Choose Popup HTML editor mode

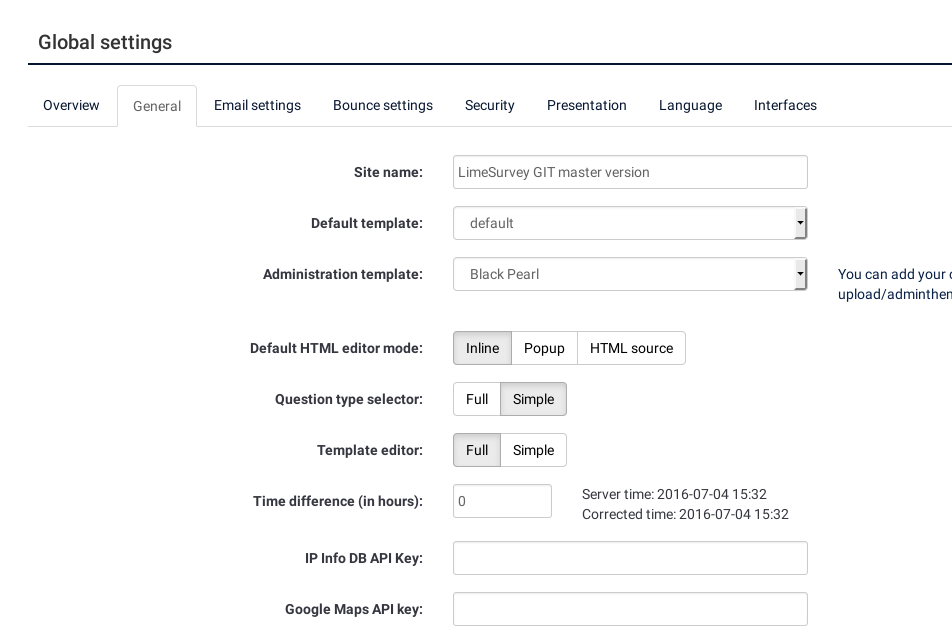[x=544, y=348]
